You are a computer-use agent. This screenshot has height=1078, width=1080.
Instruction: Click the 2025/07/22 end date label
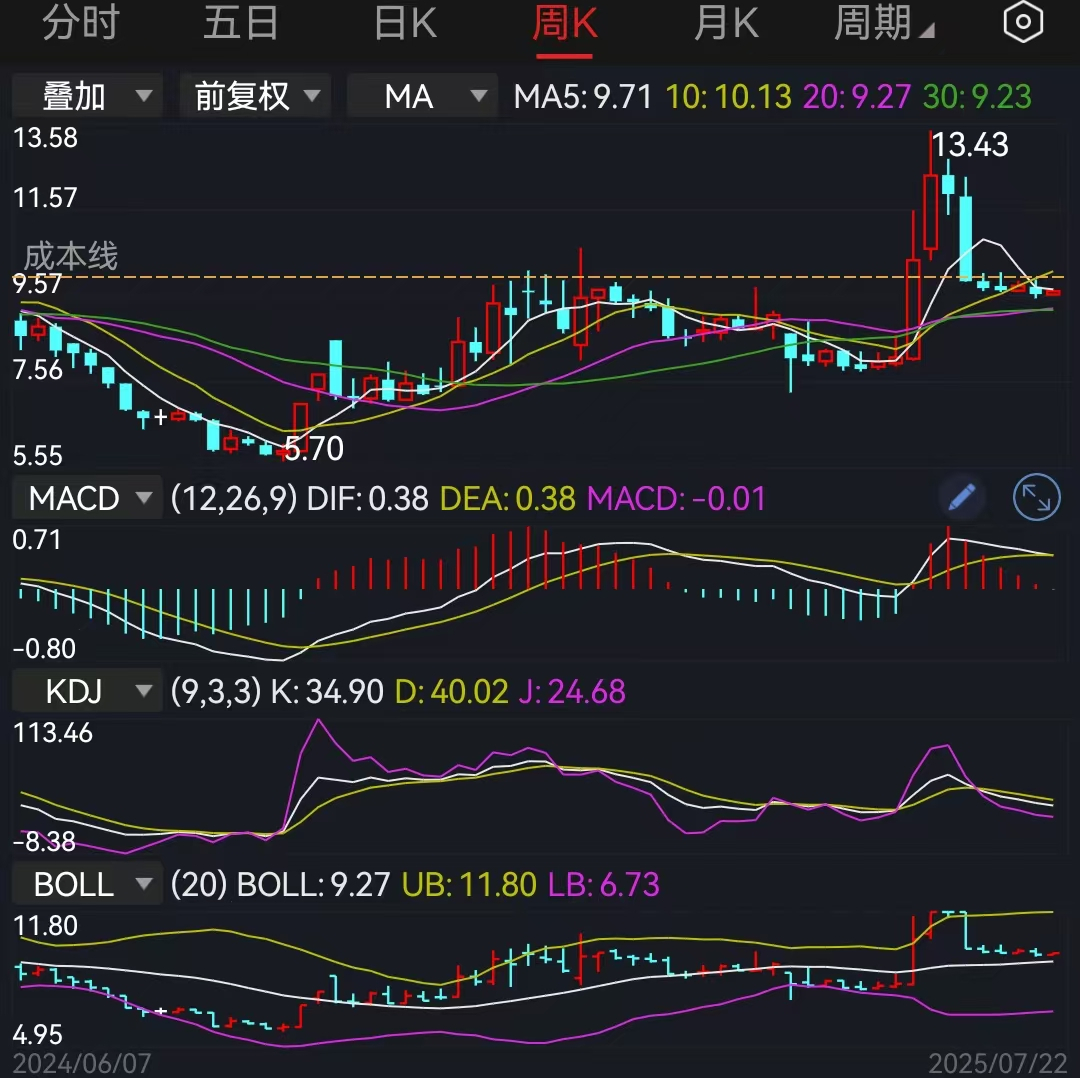click(998, 1064)
